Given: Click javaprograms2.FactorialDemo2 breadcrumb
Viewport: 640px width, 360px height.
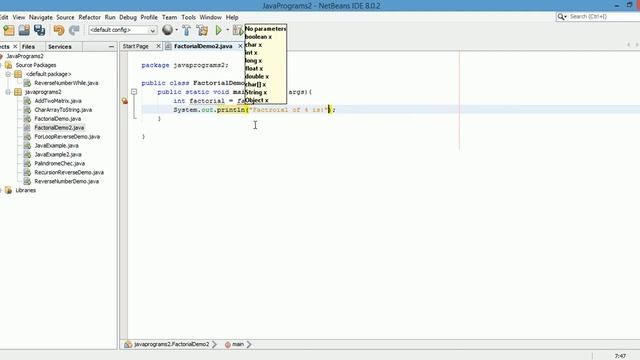Looking at the screenshot, I should click(x=171, y=344).
